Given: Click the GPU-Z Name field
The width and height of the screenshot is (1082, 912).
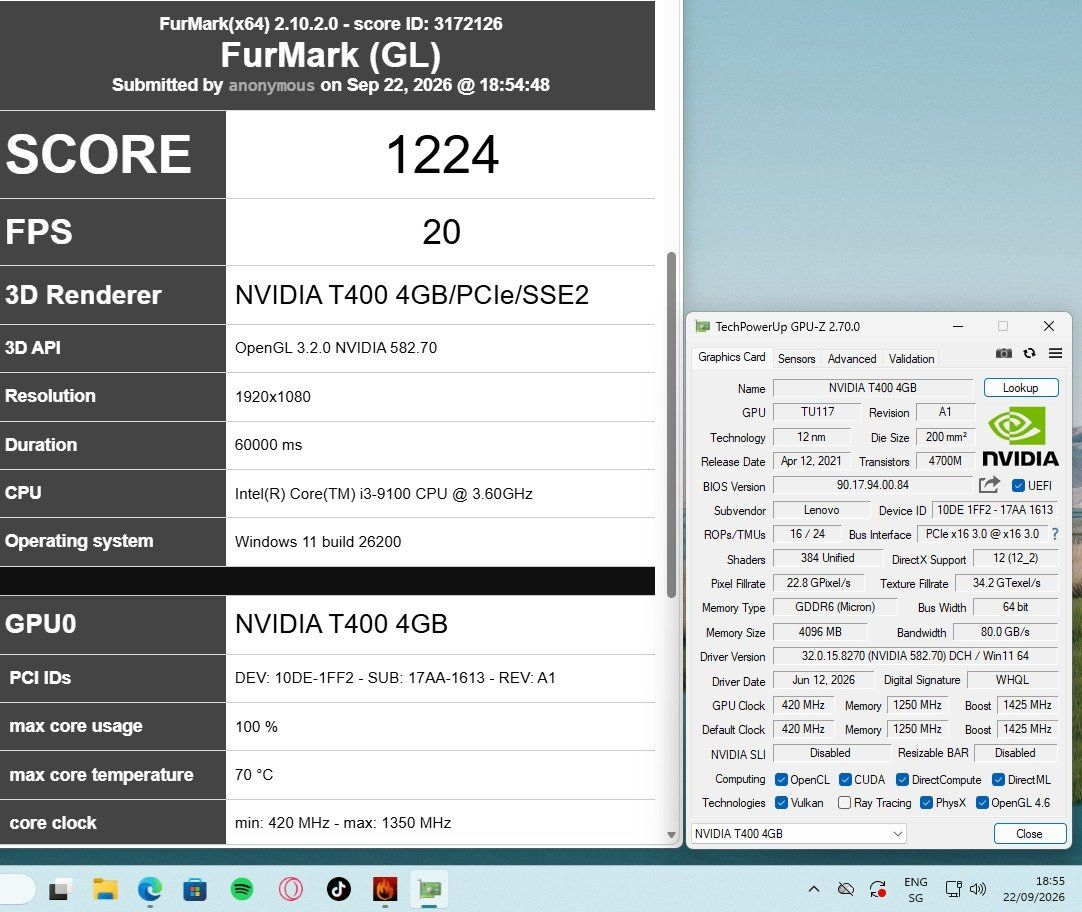Looking at the screenshot, I should click(872, 388).
